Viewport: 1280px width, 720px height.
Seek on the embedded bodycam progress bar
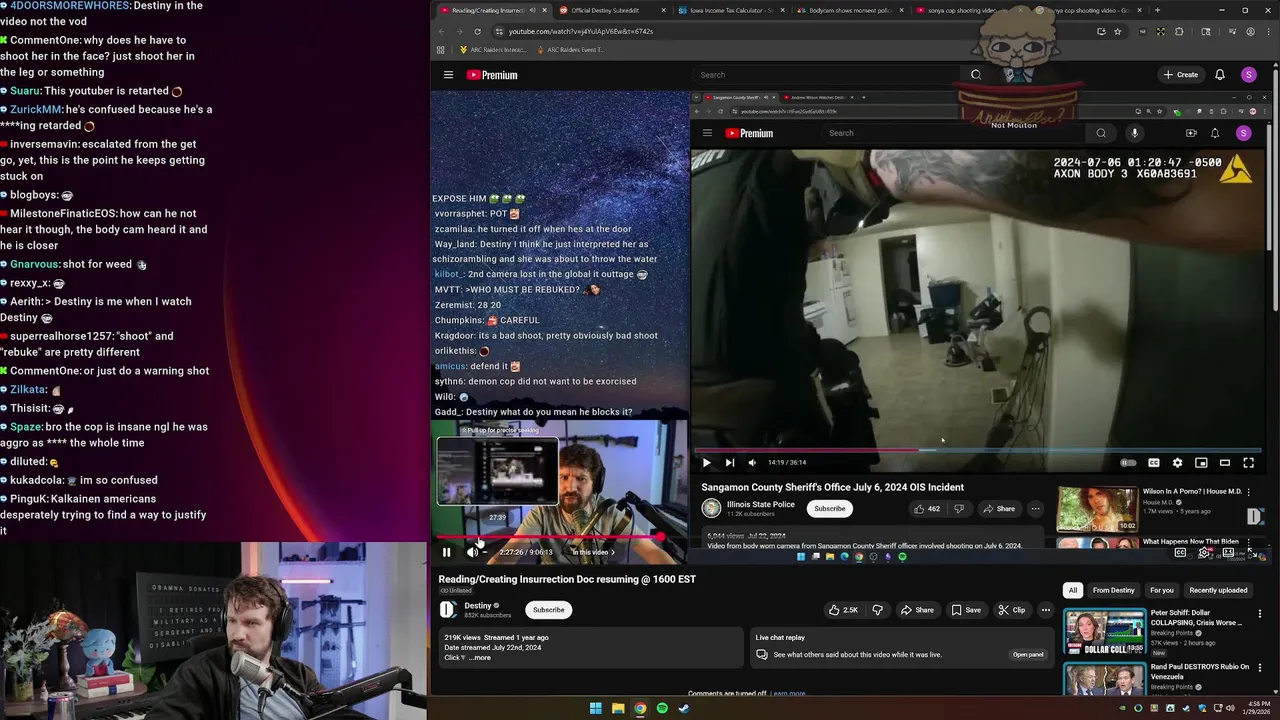979,450
